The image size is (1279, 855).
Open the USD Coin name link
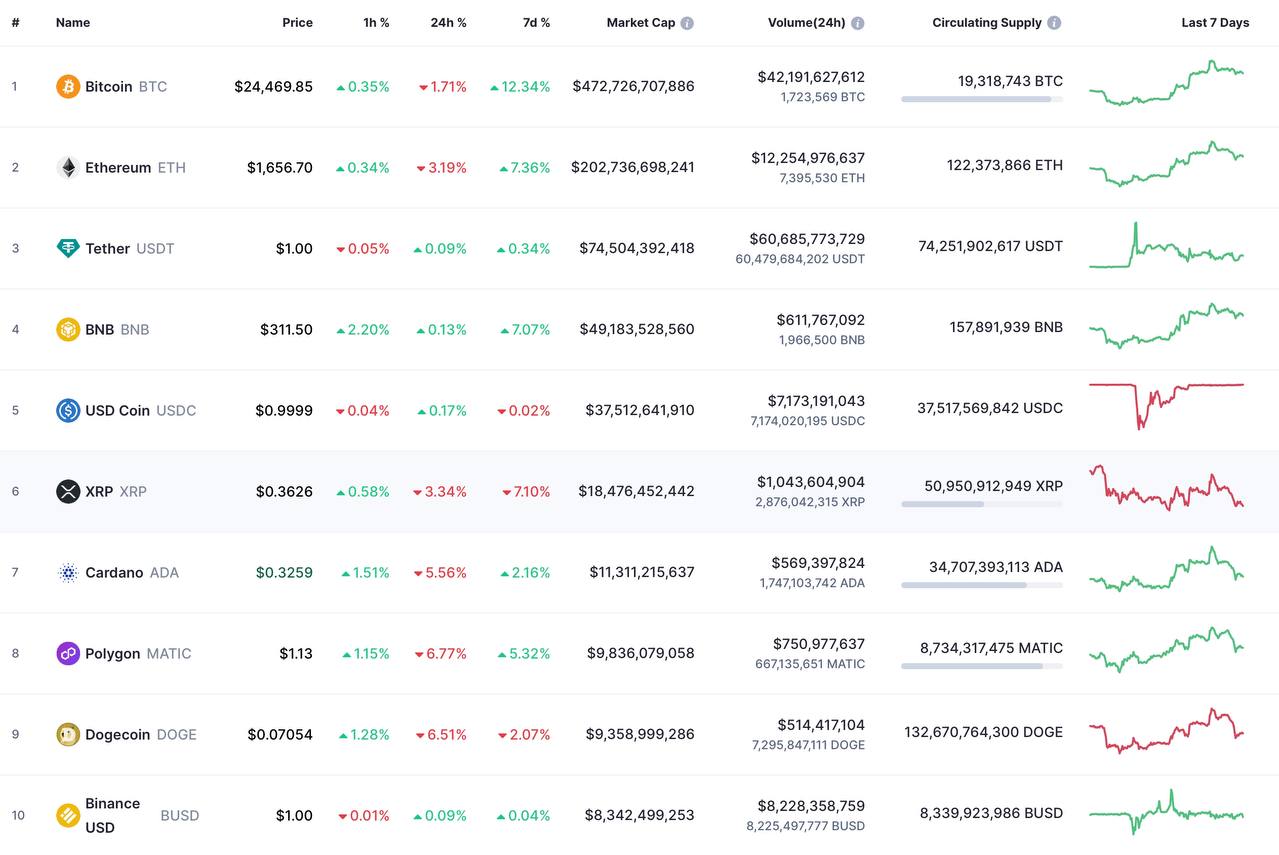pos(117,411)
